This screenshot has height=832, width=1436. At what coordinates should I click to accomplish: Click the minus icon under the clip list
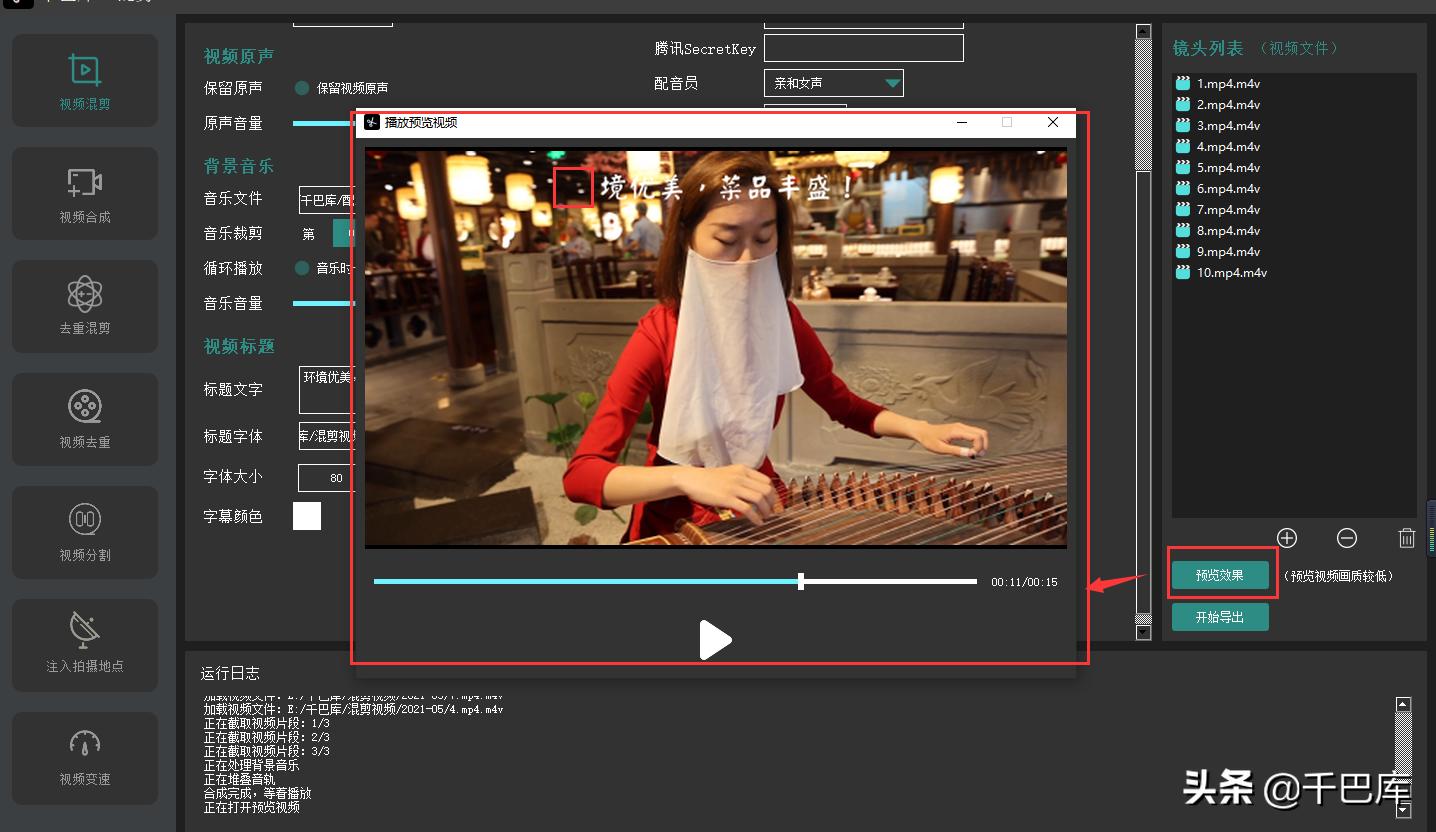click(1347, 538)
